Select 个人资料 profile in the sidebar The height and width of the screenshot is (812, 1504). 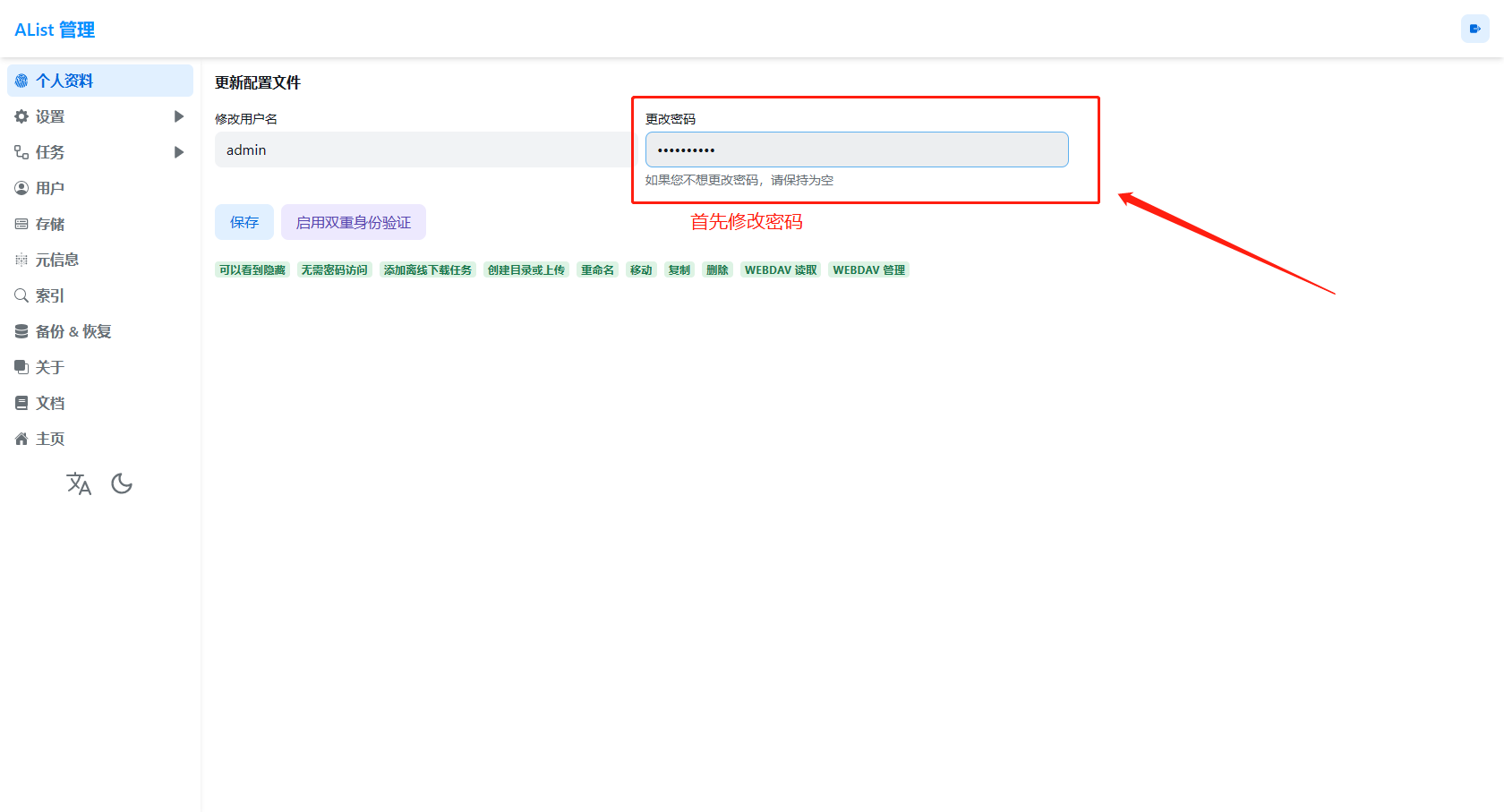click(64, 81)
